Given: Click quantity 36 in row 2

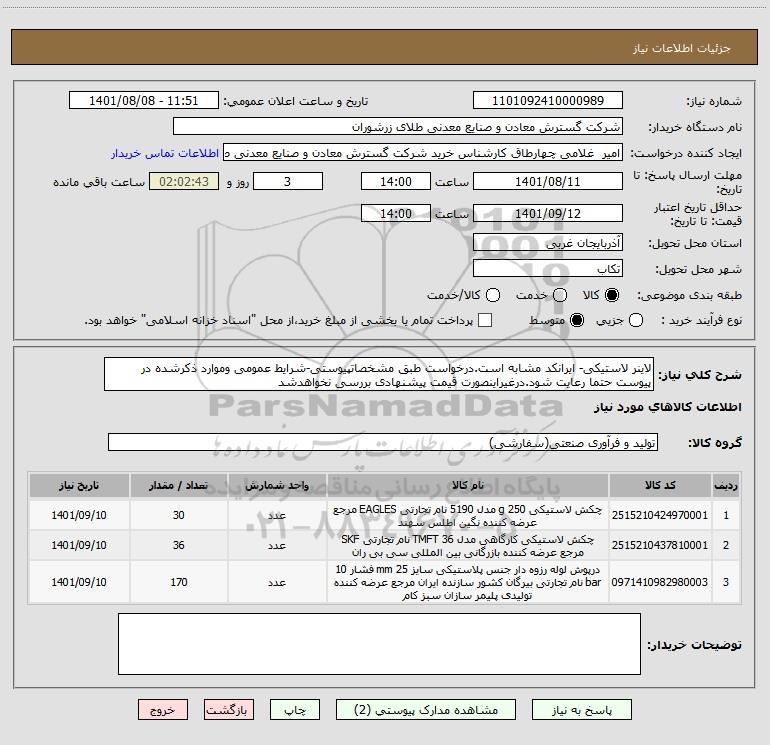Looking at the screenshot, I should [179, 545].
